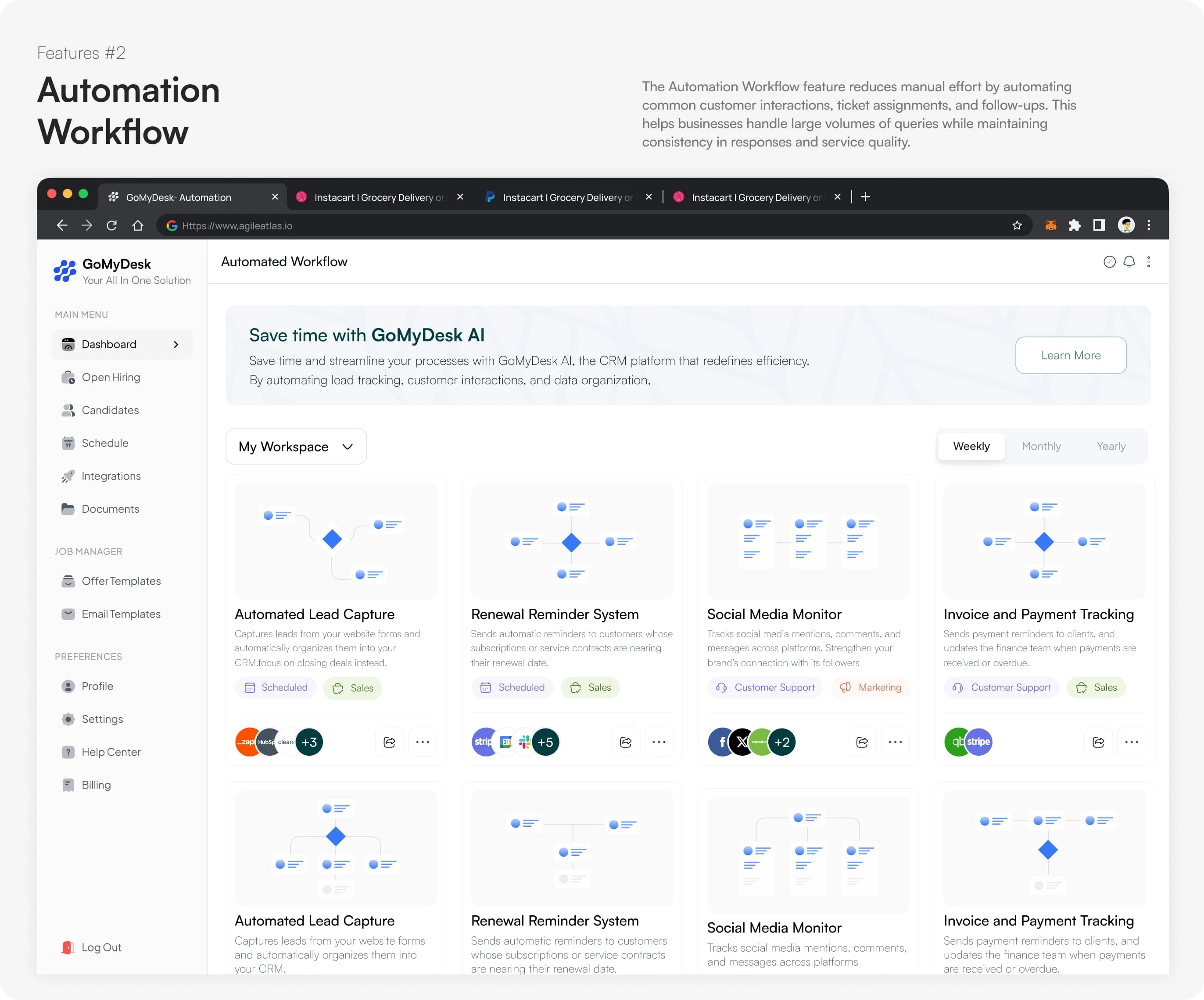Viewport: 1204px width, 1000px height.
Task: Click the Learn More button
Action: click(1071, 355)
